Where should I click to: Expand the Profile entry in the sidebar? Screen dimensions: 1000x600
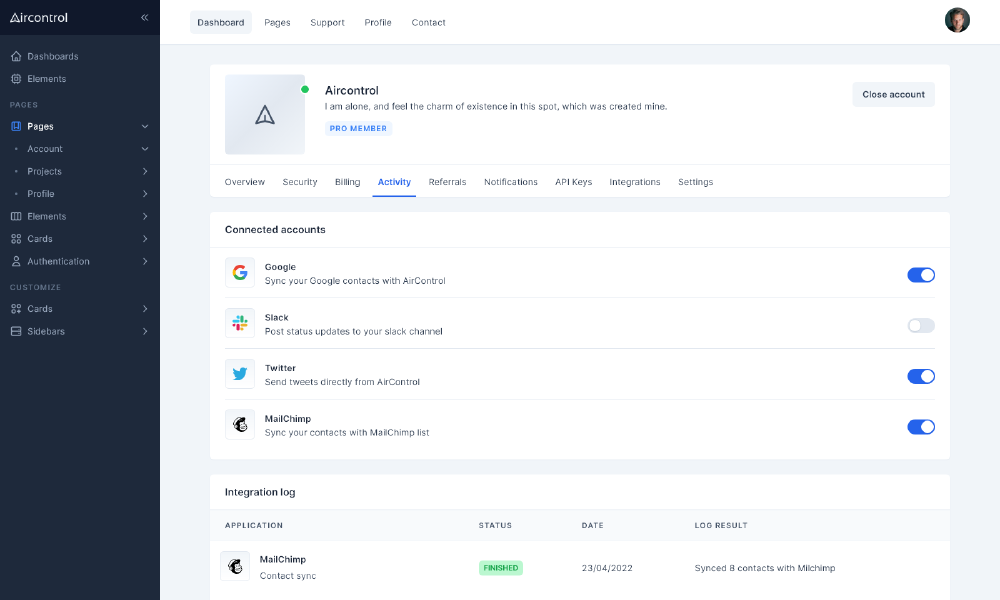[145, 193]
